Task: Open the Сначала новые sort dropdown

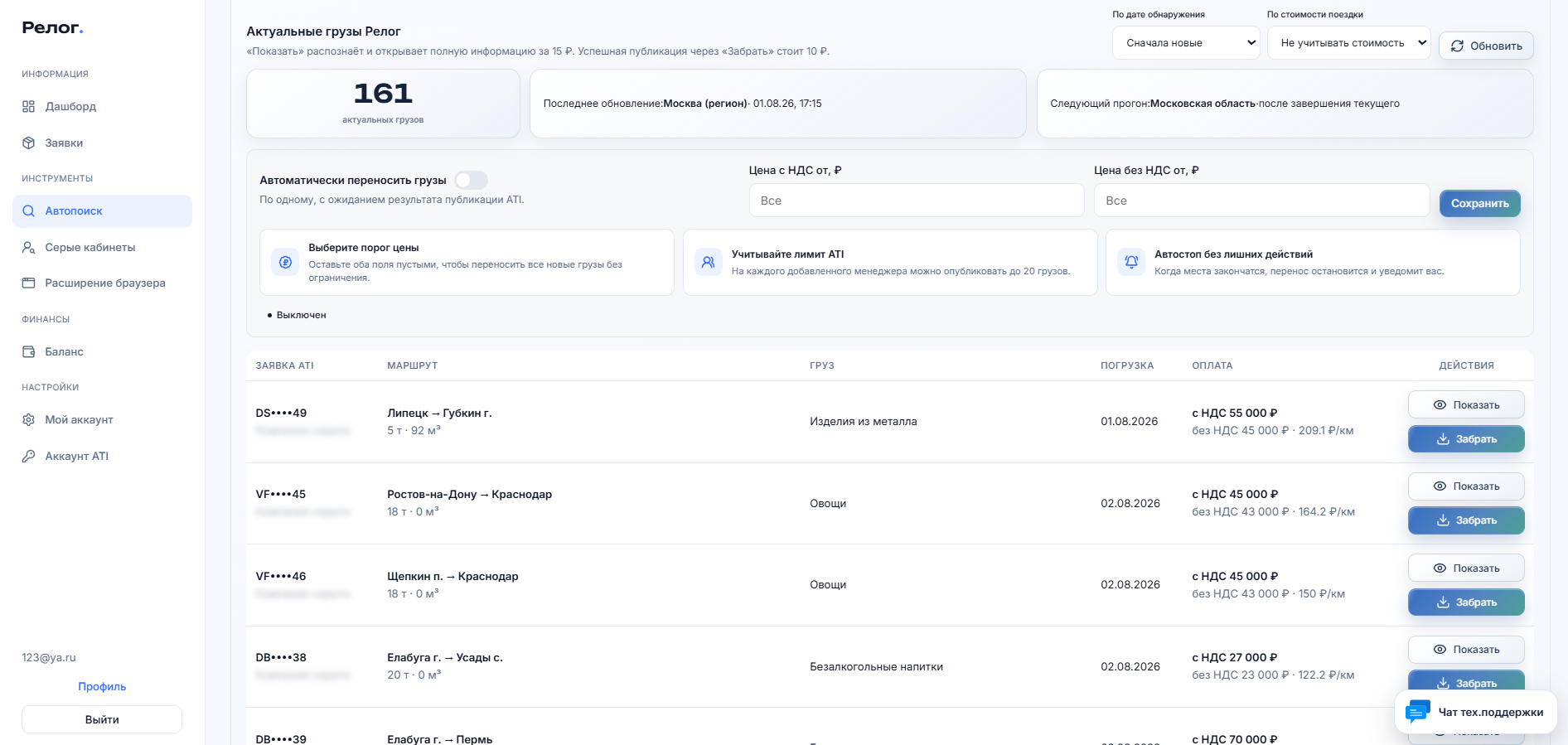Action: click(x=1186, y=43)
